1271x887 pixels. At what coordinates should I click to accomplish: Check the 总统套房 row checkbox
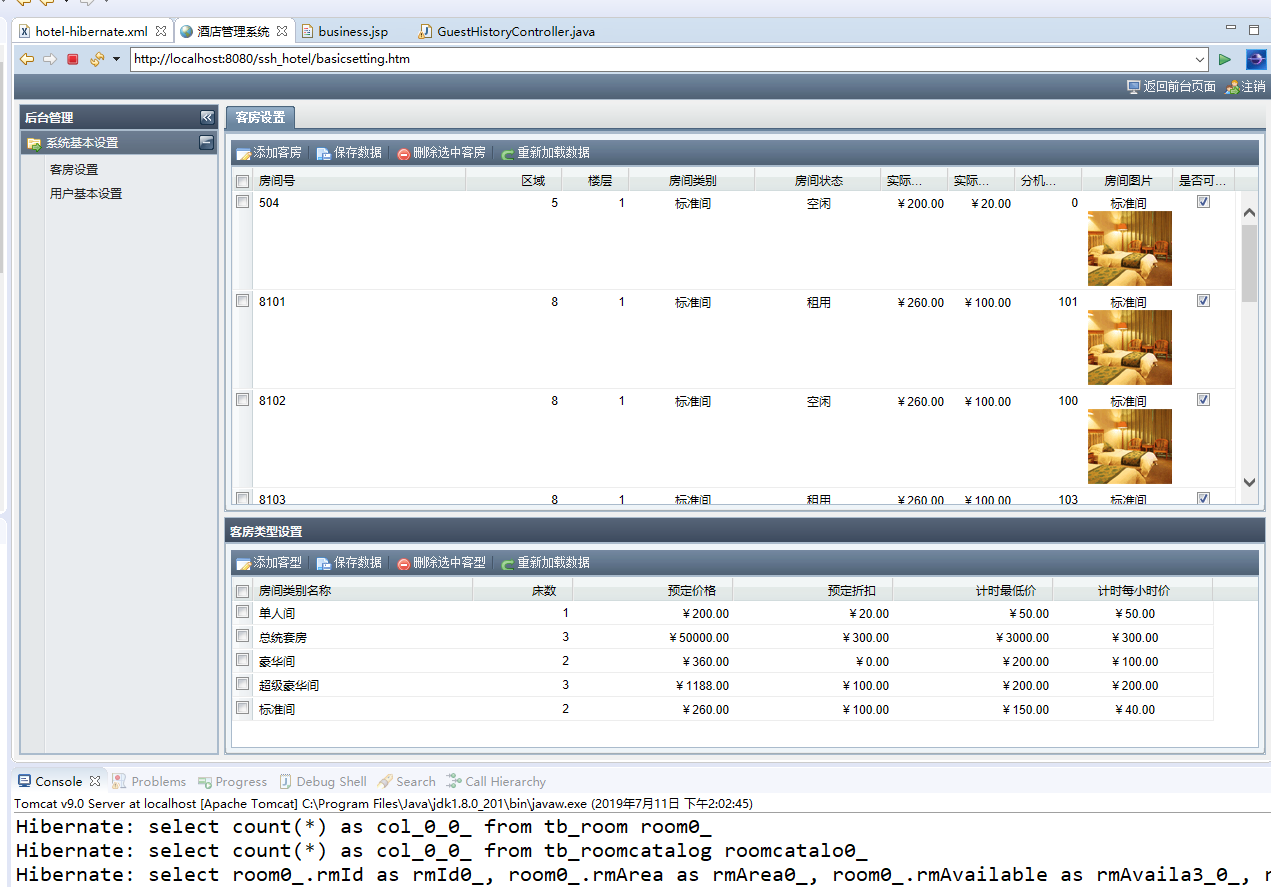point(242,636)
